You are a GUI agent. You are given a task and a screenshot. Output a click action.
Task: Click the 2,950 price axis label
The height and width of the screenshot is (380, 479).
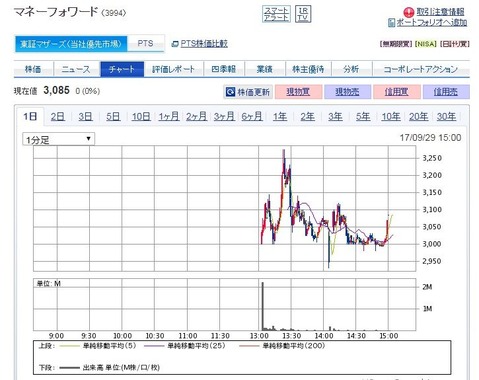click(x=432, y=261)
